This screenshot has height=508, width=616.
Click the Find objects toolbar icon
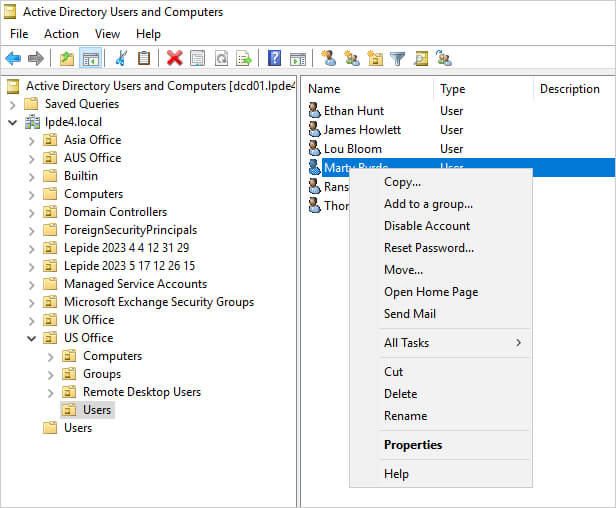click(421, 59)
